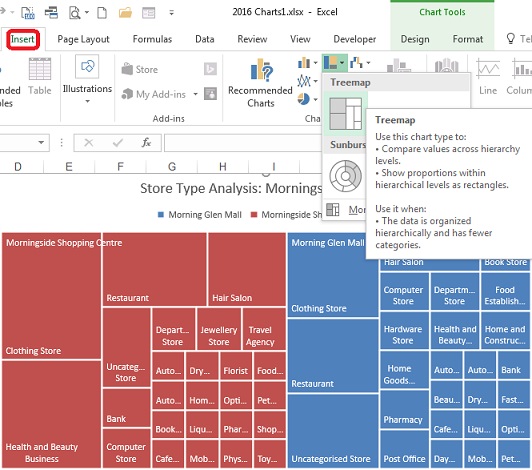Viewport: 532px width, 470px height.
Task: Select blue Uncategorised Store block
Action: pyautogui.click(x=333, y=432)
